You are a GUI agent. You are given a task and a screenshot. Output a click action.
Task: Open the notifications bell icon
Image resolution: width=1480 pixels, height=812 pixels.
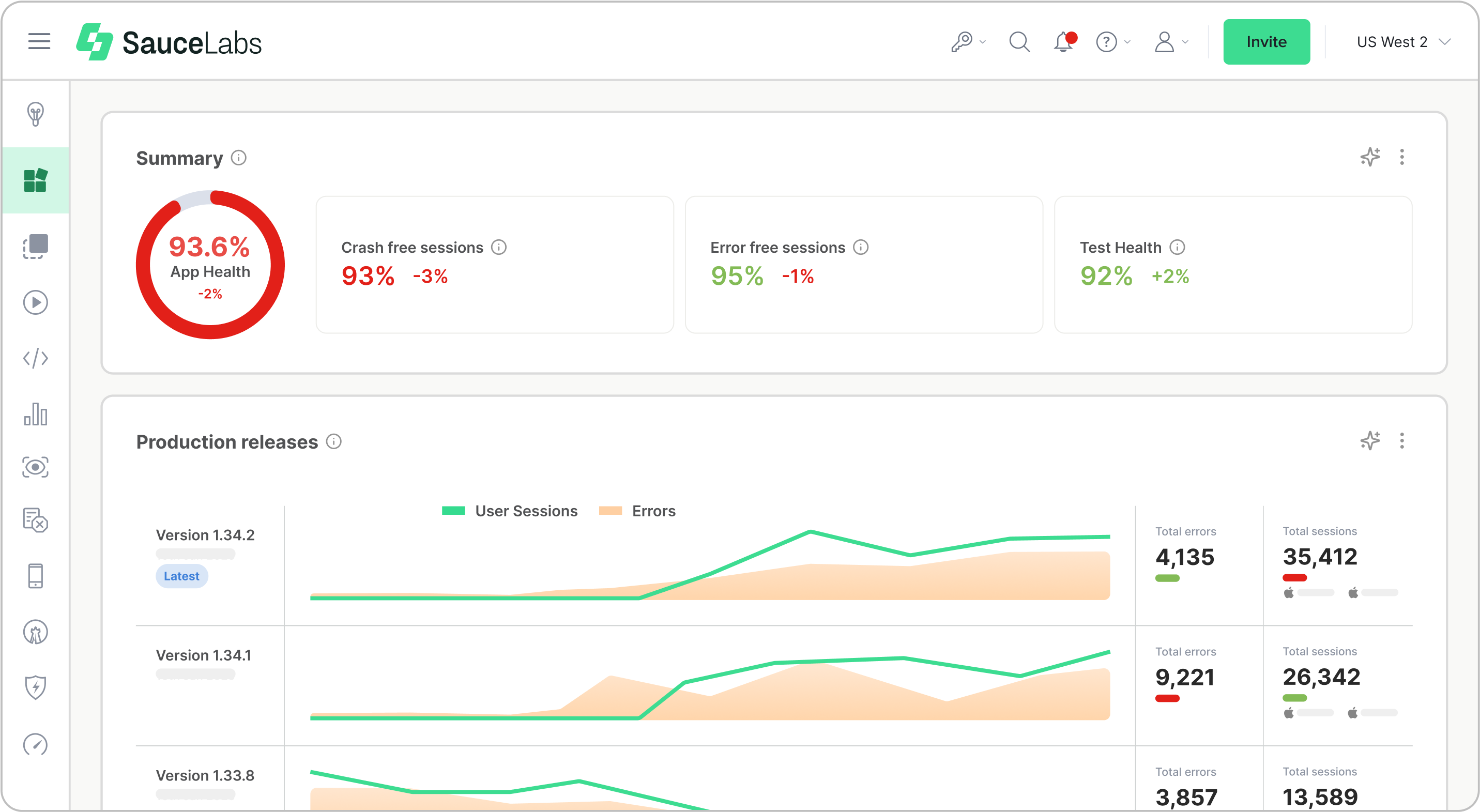tap(1063, 42)
